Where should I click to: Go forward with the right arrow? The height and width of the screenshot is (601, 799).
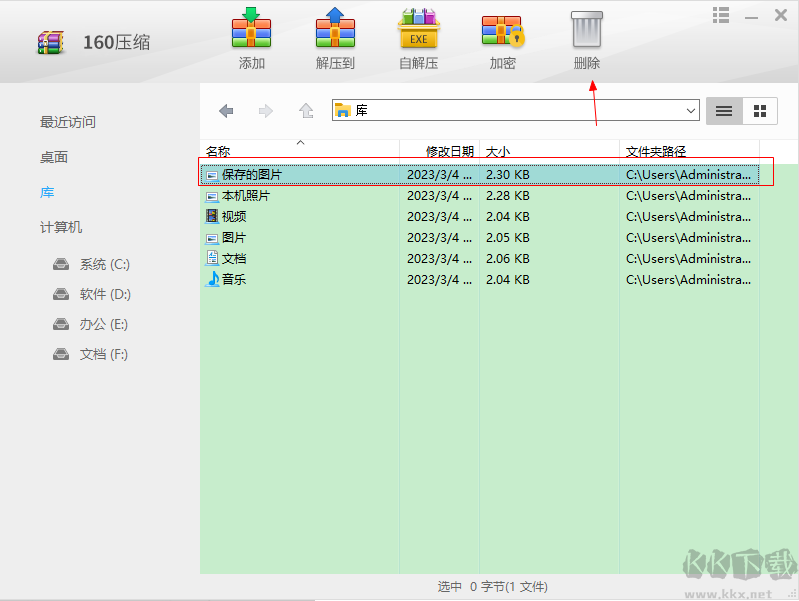pyautogui.click(x=266, y=111)
